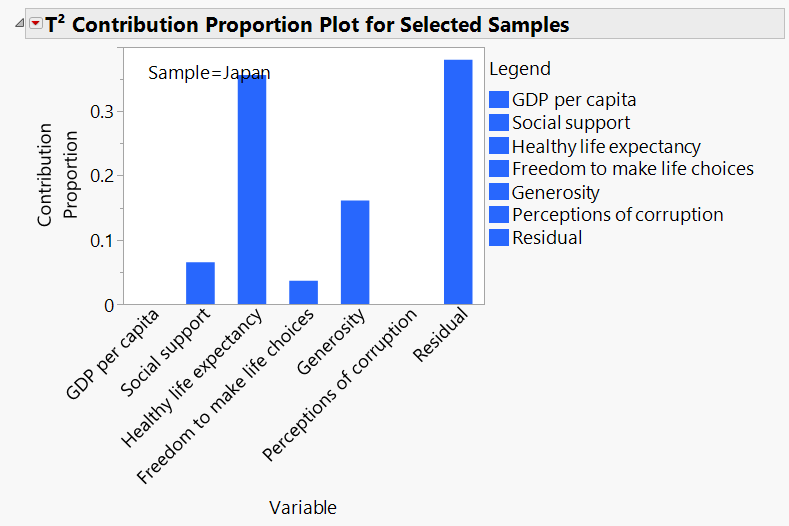Click the Legend title text

(x=519, y=69)
